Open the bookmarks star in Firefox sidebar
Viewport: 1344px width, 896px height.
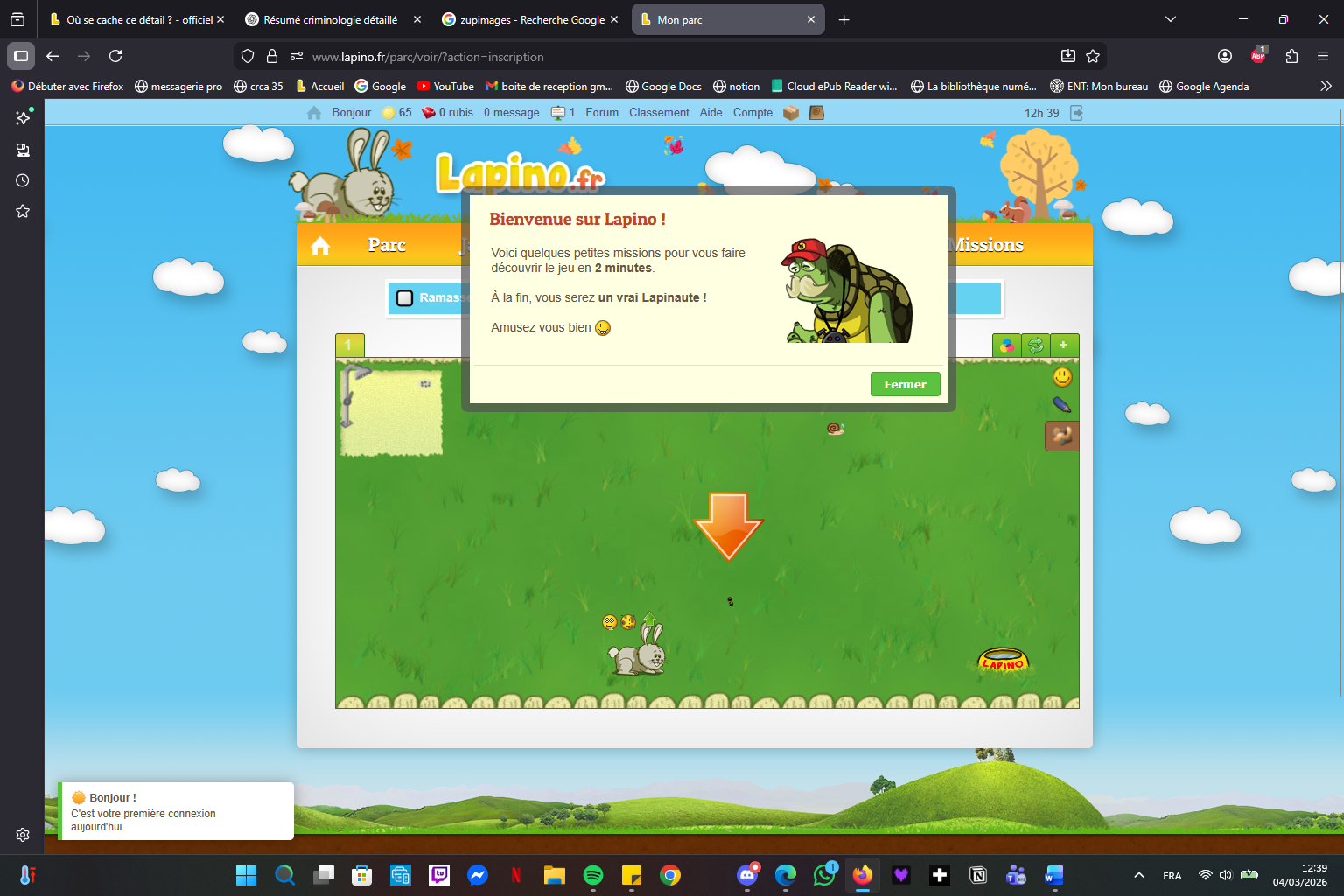tap(23, 211)
